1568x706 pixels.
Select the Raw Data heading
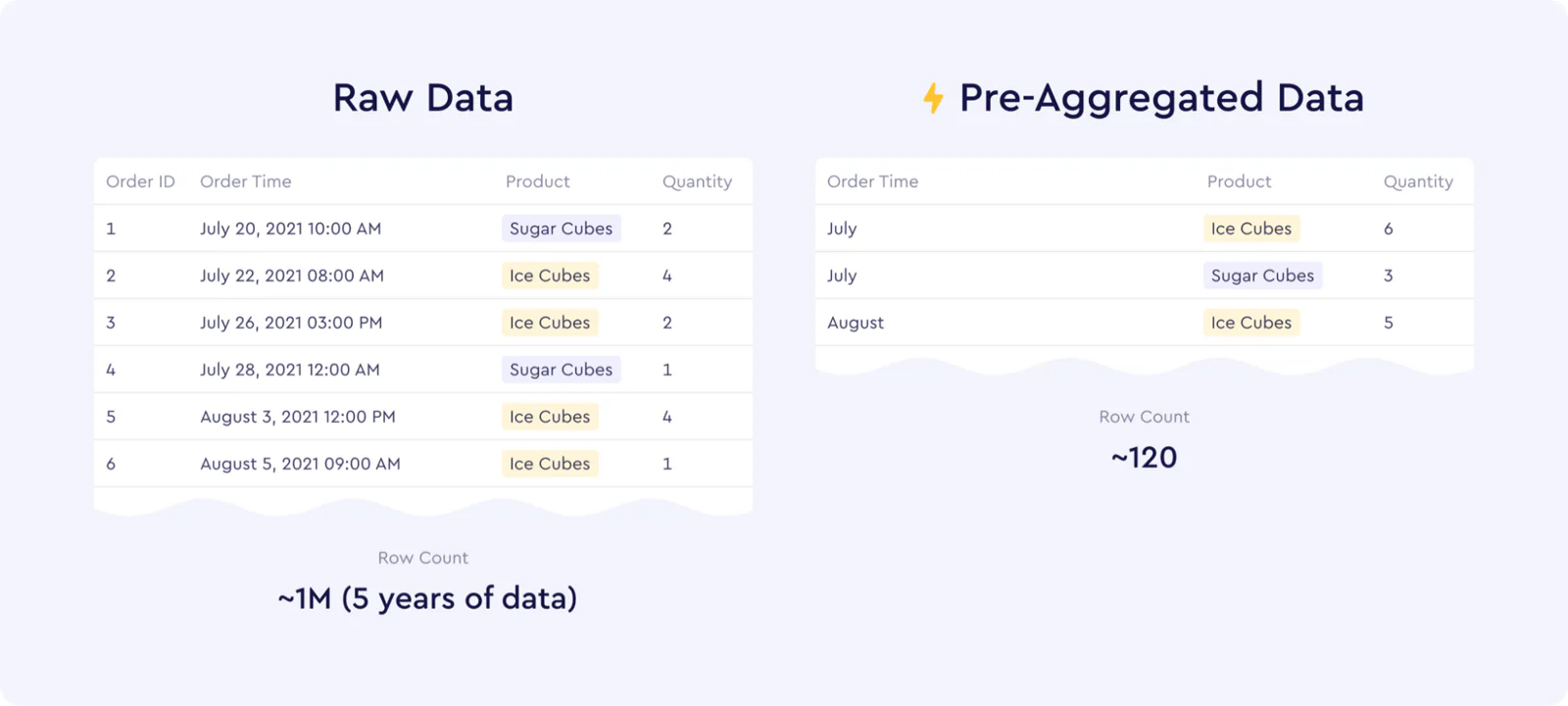423,98
